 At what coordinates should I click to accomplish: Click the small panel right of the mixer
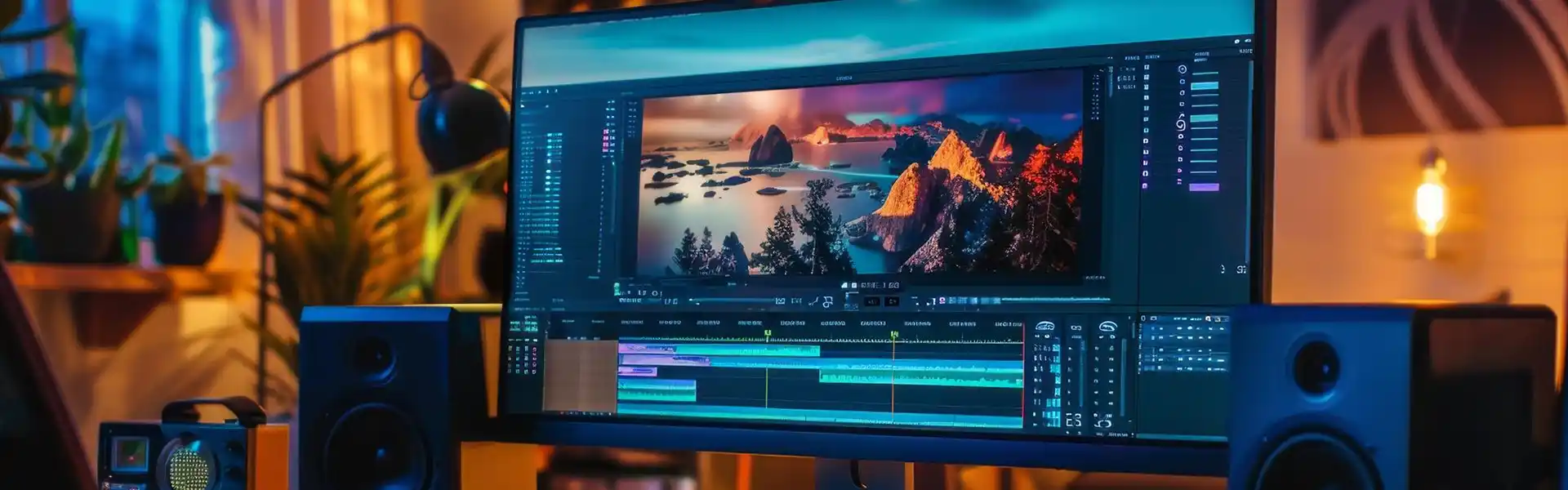click(1184, 344)
